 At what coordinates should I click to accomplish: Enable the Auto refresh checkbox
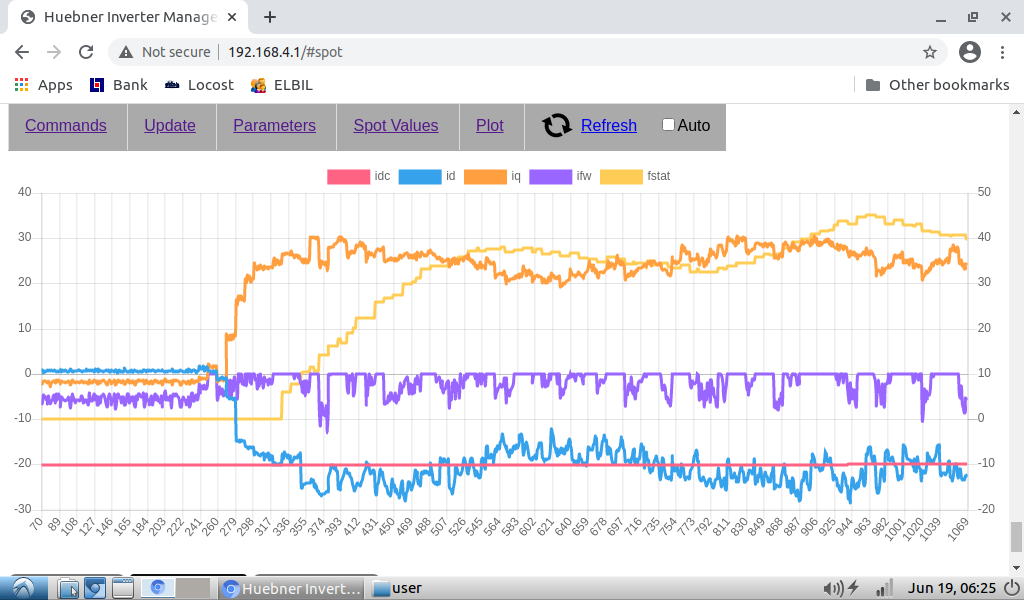click(x=668, y=125)
